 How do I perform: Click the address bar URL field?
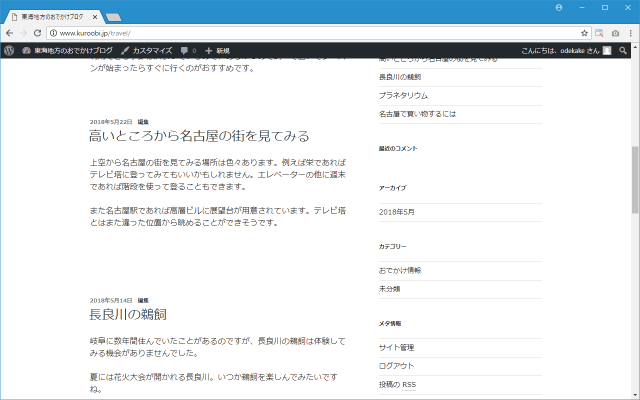300,33
